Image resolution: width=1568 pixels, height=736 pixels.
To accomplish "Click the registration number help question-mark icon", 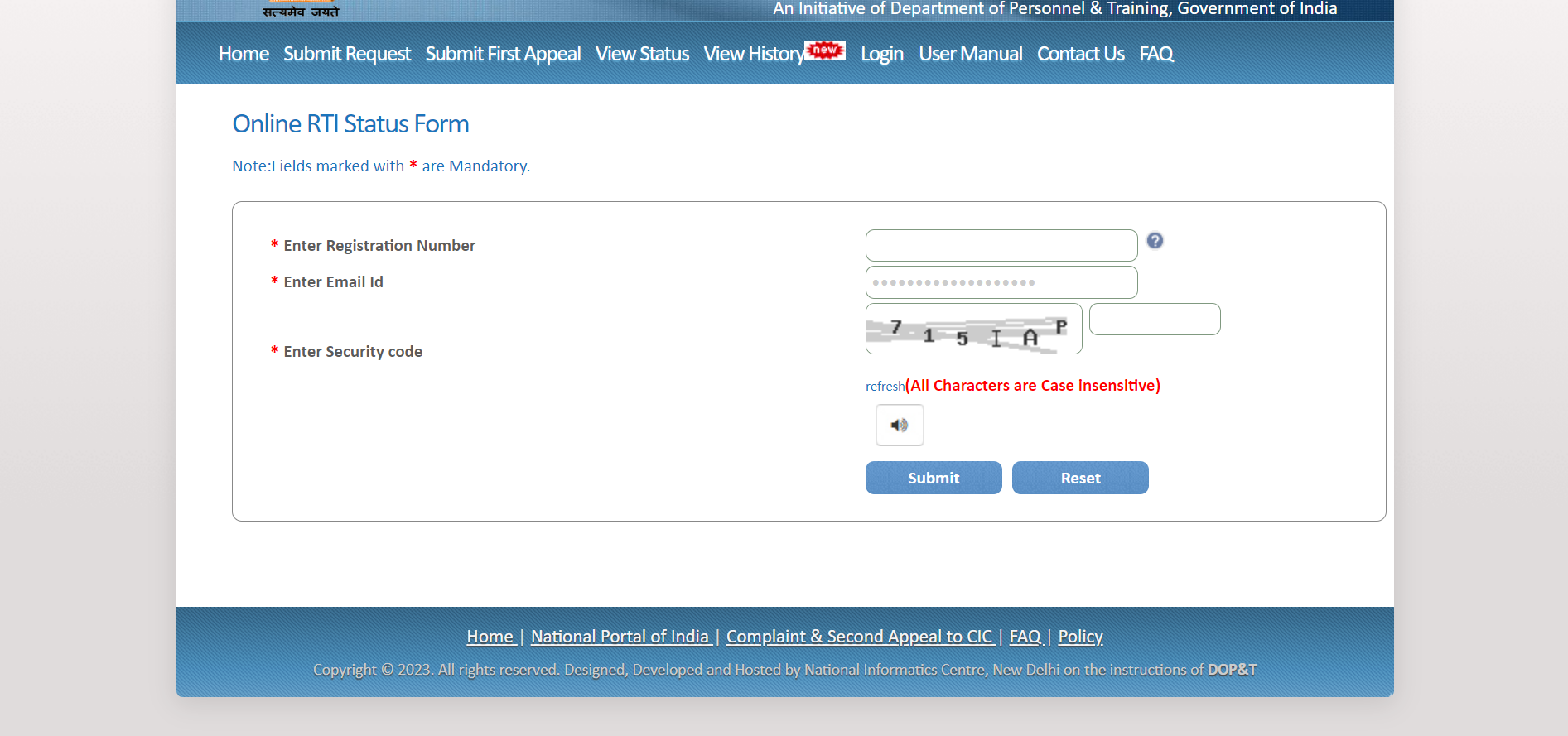I will (1155, 241).
